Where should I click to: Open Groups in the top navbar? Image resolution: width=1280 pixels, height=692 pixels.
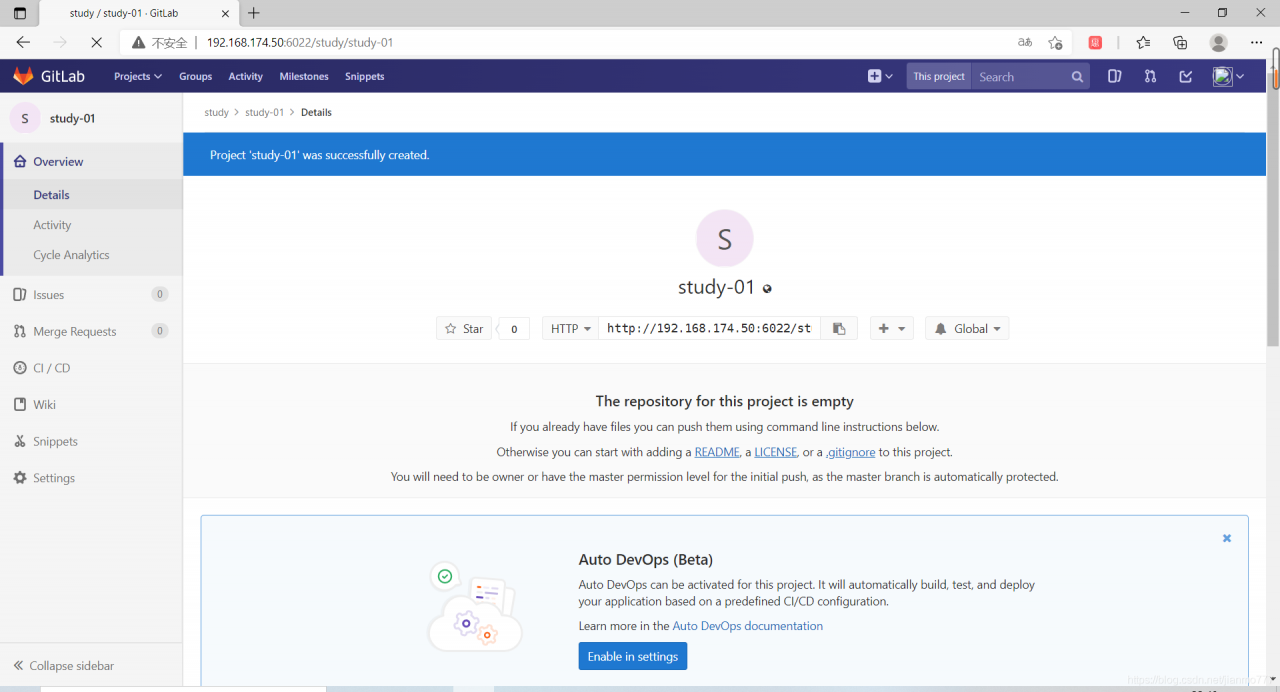pos(195,76)
